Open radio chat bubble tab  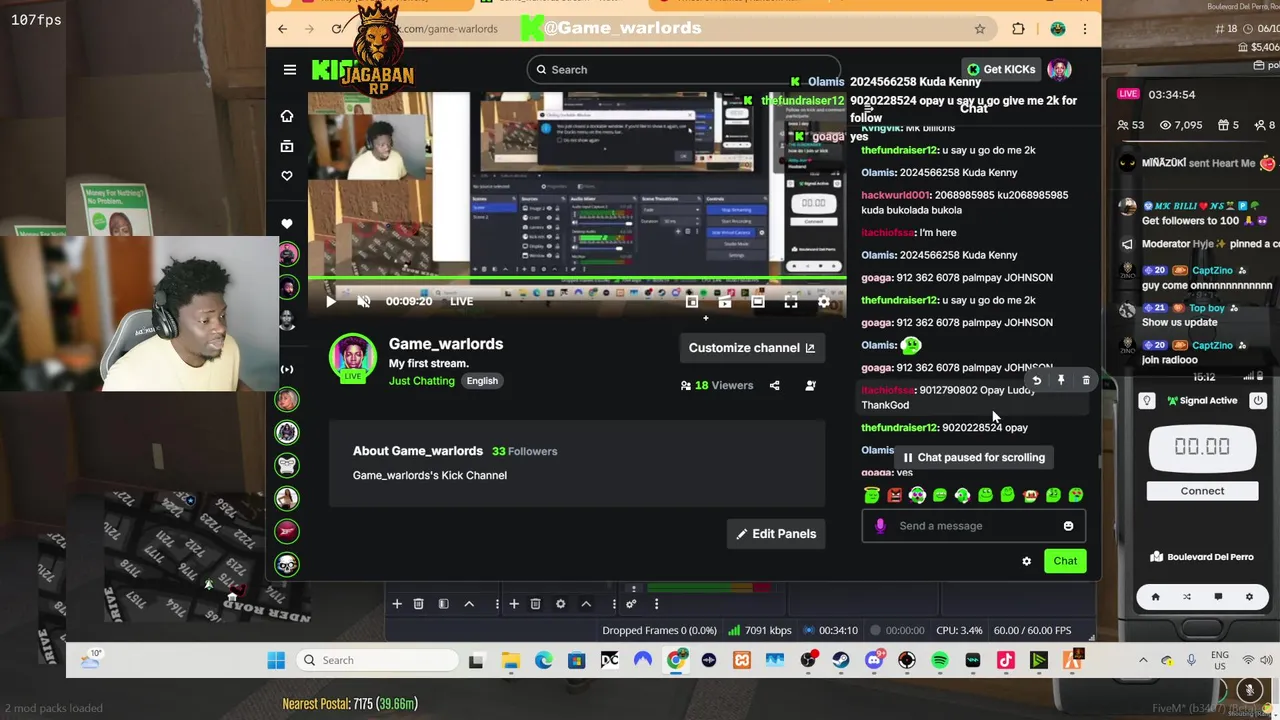tap(1218, 597)
